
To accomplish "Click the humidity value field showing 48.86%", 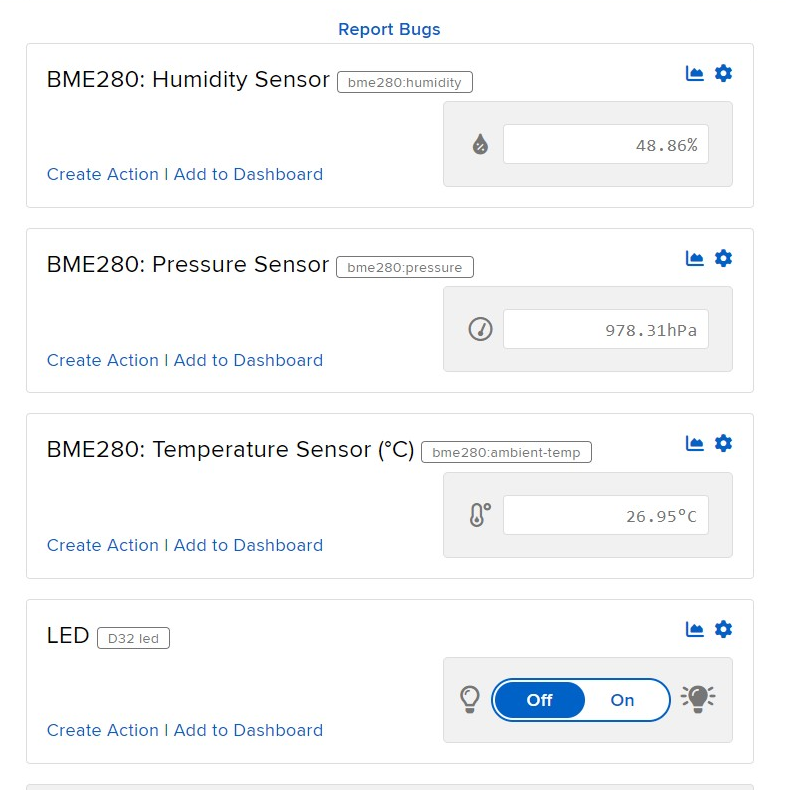I will tap(606, 144).
